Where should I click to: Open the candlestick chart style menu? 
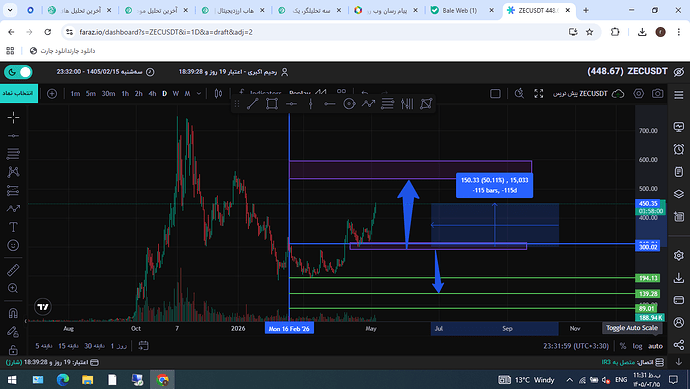(x=218, y=93)
